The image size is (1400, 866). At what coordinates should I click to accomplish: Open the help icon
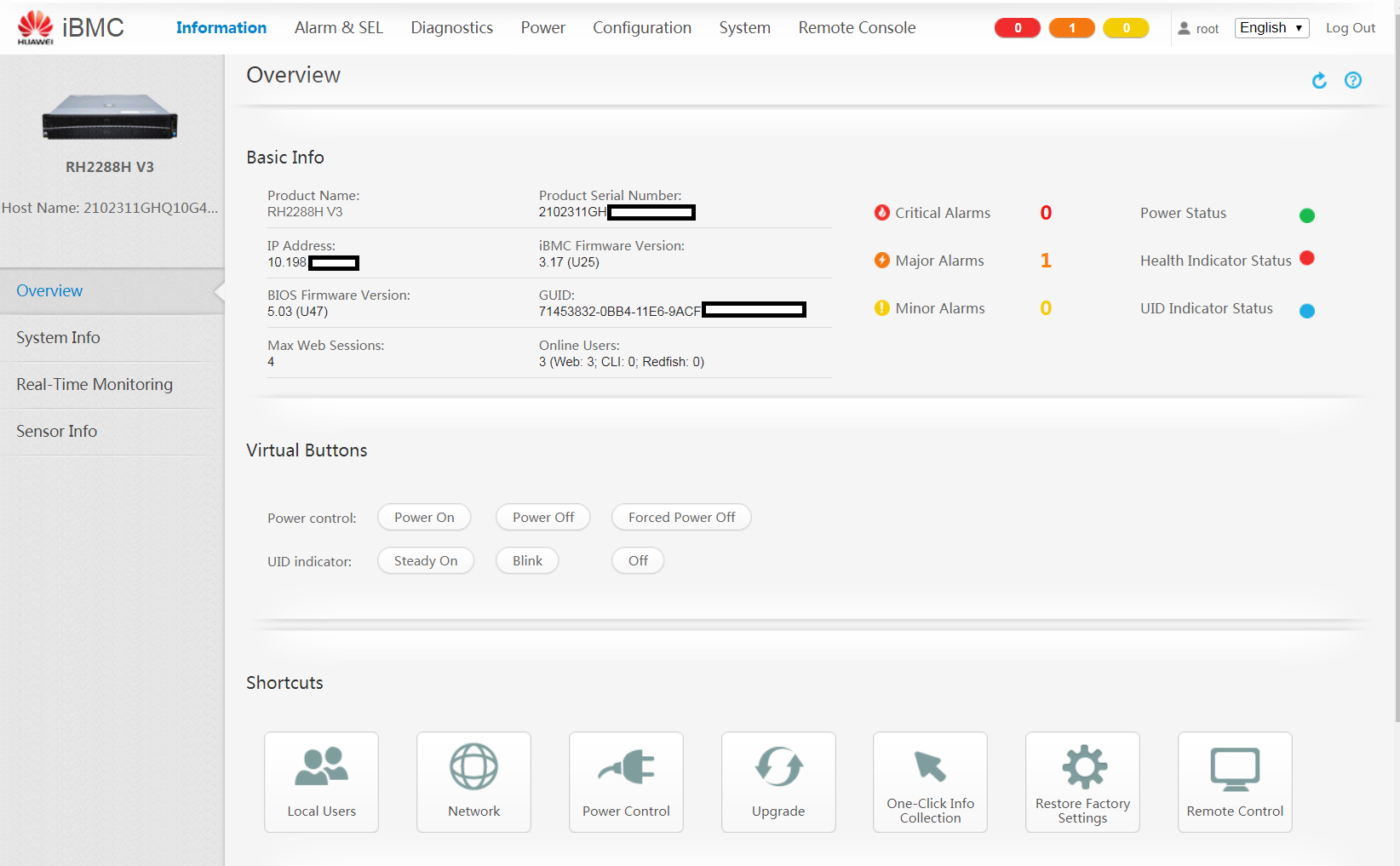point(1353,80)
